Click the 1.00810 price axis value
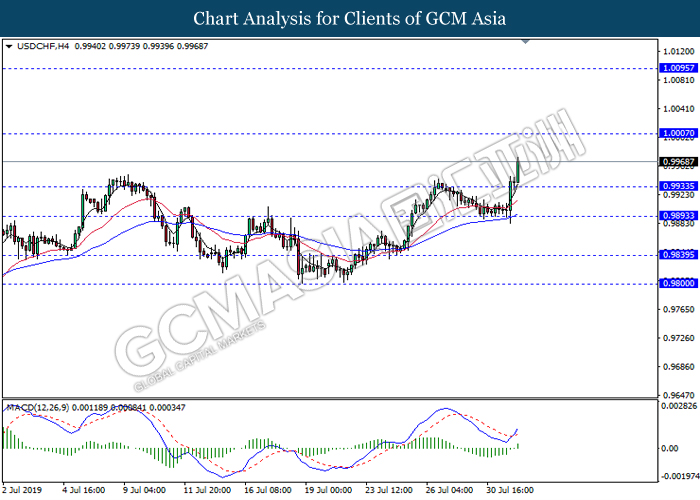The image size is (700, 500). coord(679,80)
